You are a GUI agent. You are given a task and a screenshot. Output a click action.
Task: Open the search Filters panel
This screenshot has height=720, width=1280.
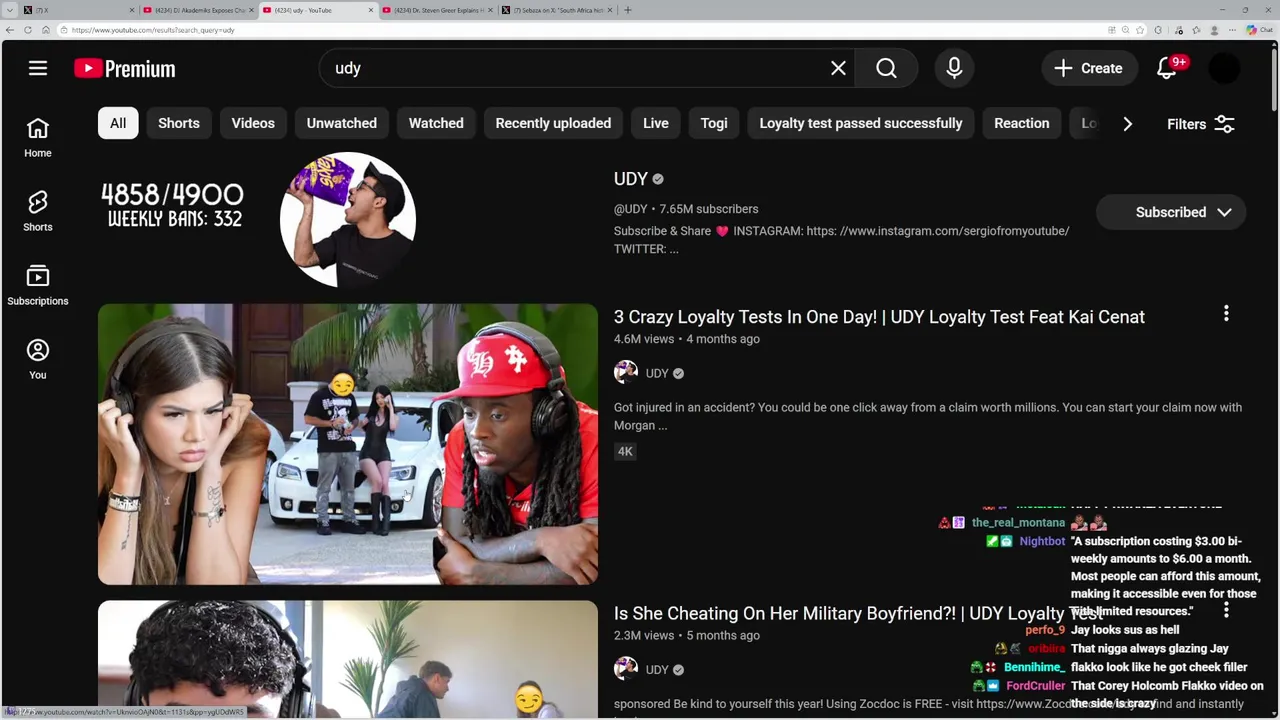[1201, 124]
